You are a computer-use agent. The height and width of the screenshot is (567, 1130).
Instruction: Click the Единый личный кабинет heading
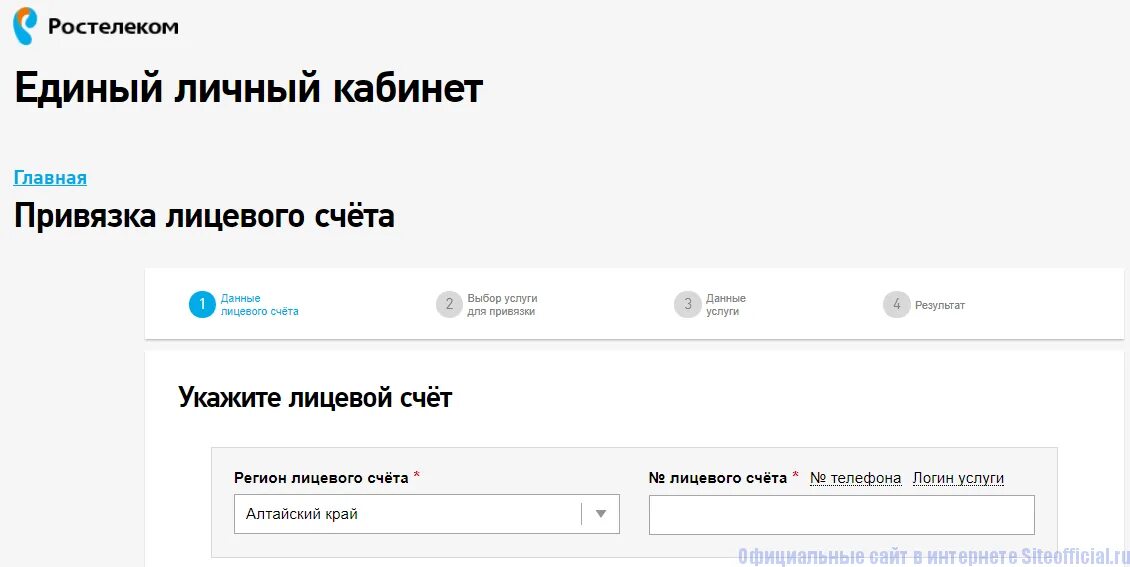tap(249, 89)
